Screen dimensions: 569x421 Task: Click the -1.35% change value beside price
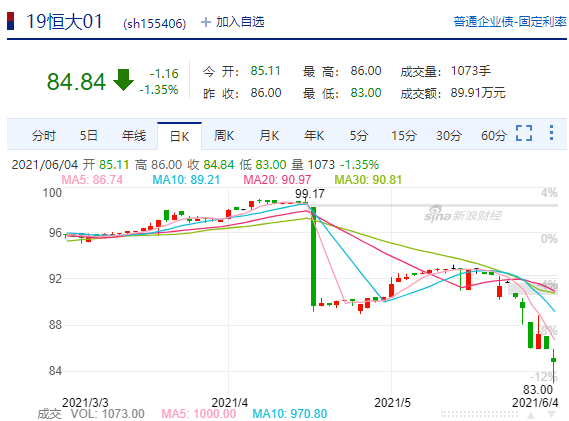point(159,90)
